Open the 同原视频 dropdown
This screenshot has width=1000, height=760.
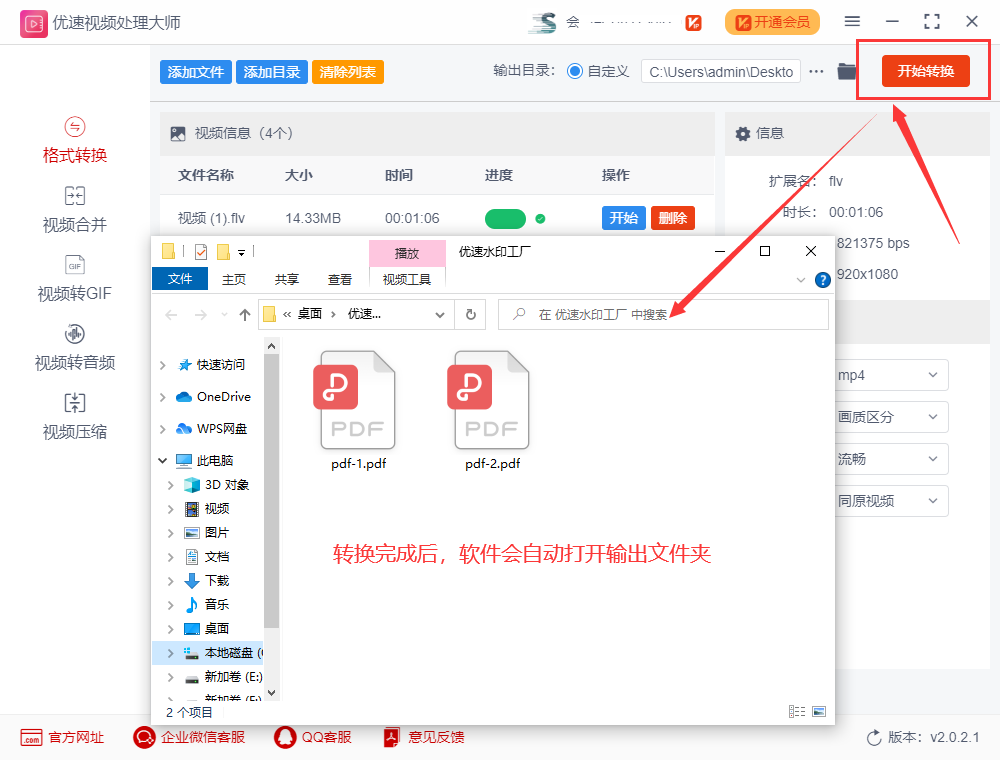pos(892,501)
